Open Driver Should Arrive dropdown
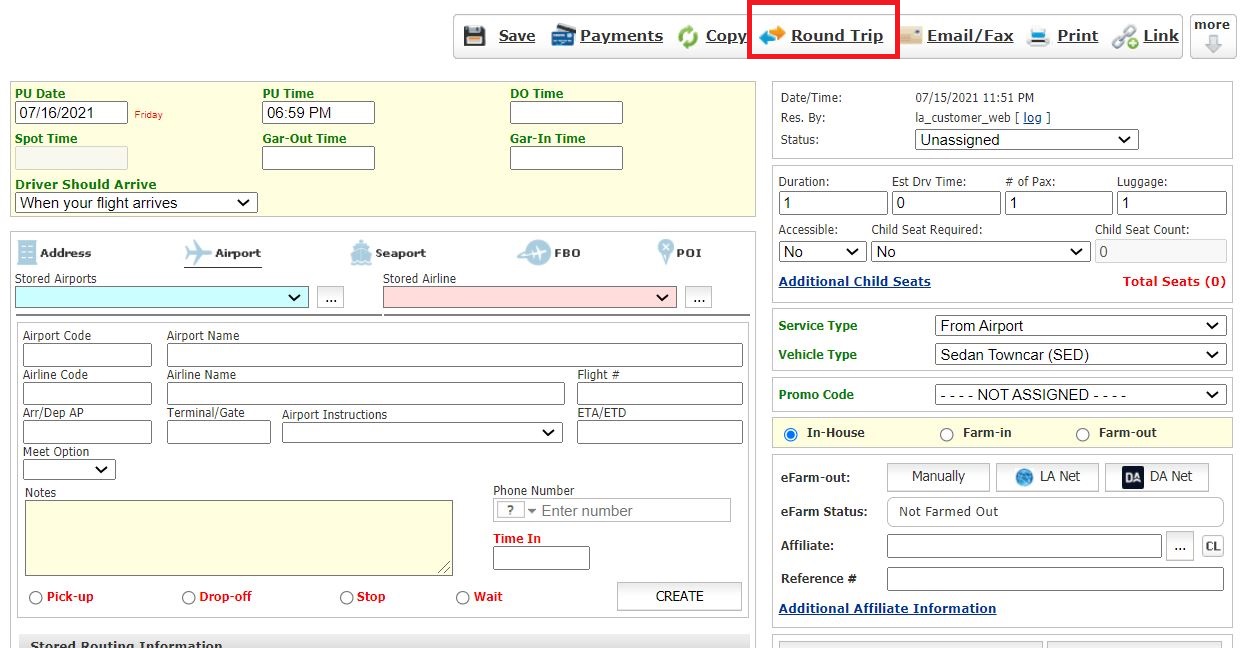The image size is (1255, 648). tap(136, 203)
